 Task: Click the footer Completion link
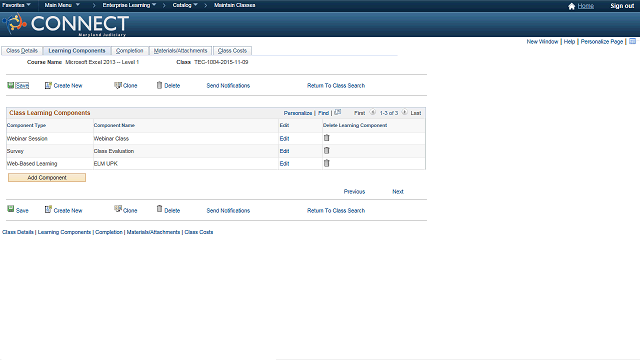pos(109,232)
